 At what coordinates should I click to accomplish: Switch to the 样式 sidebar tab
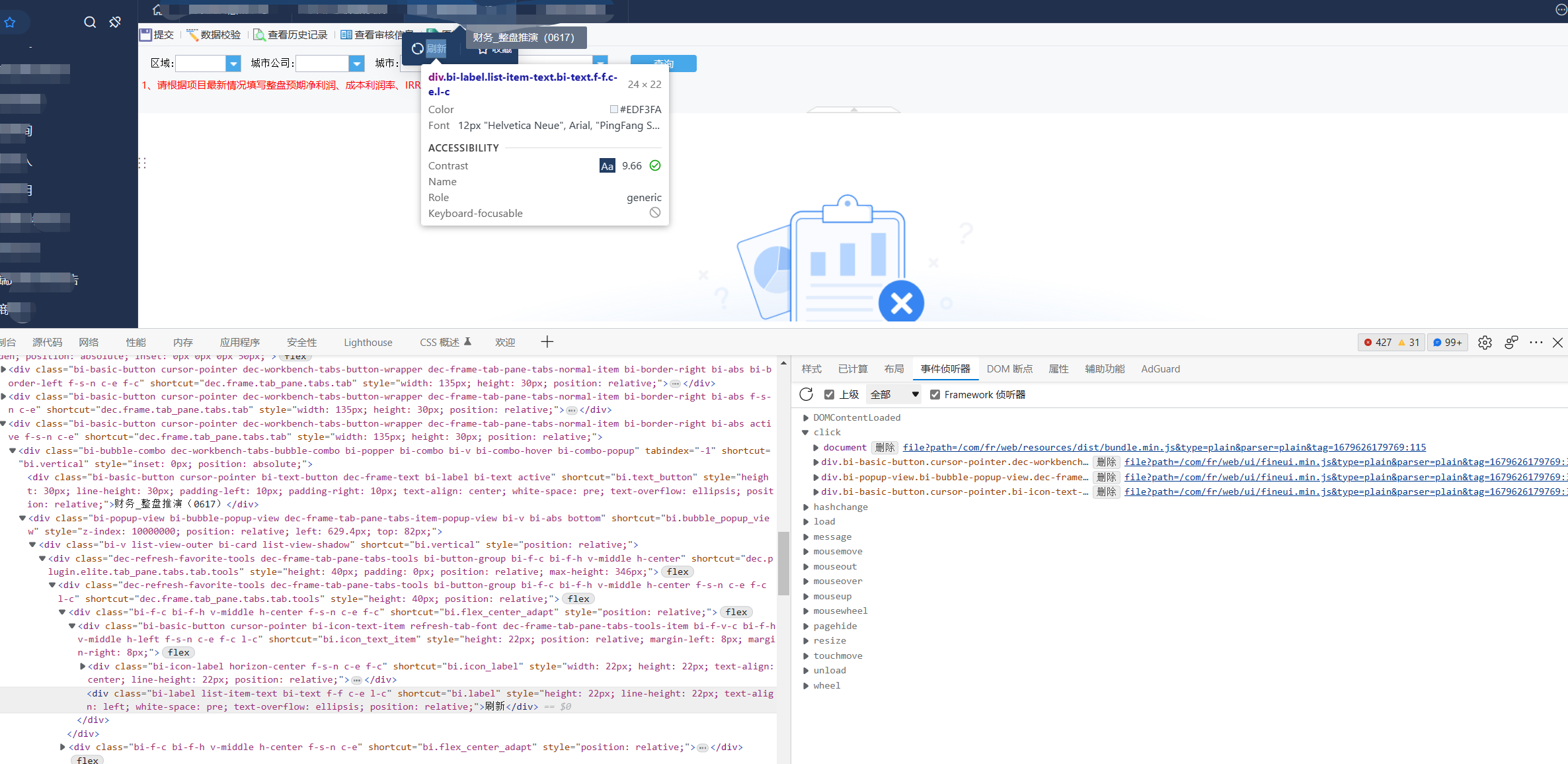812,369
